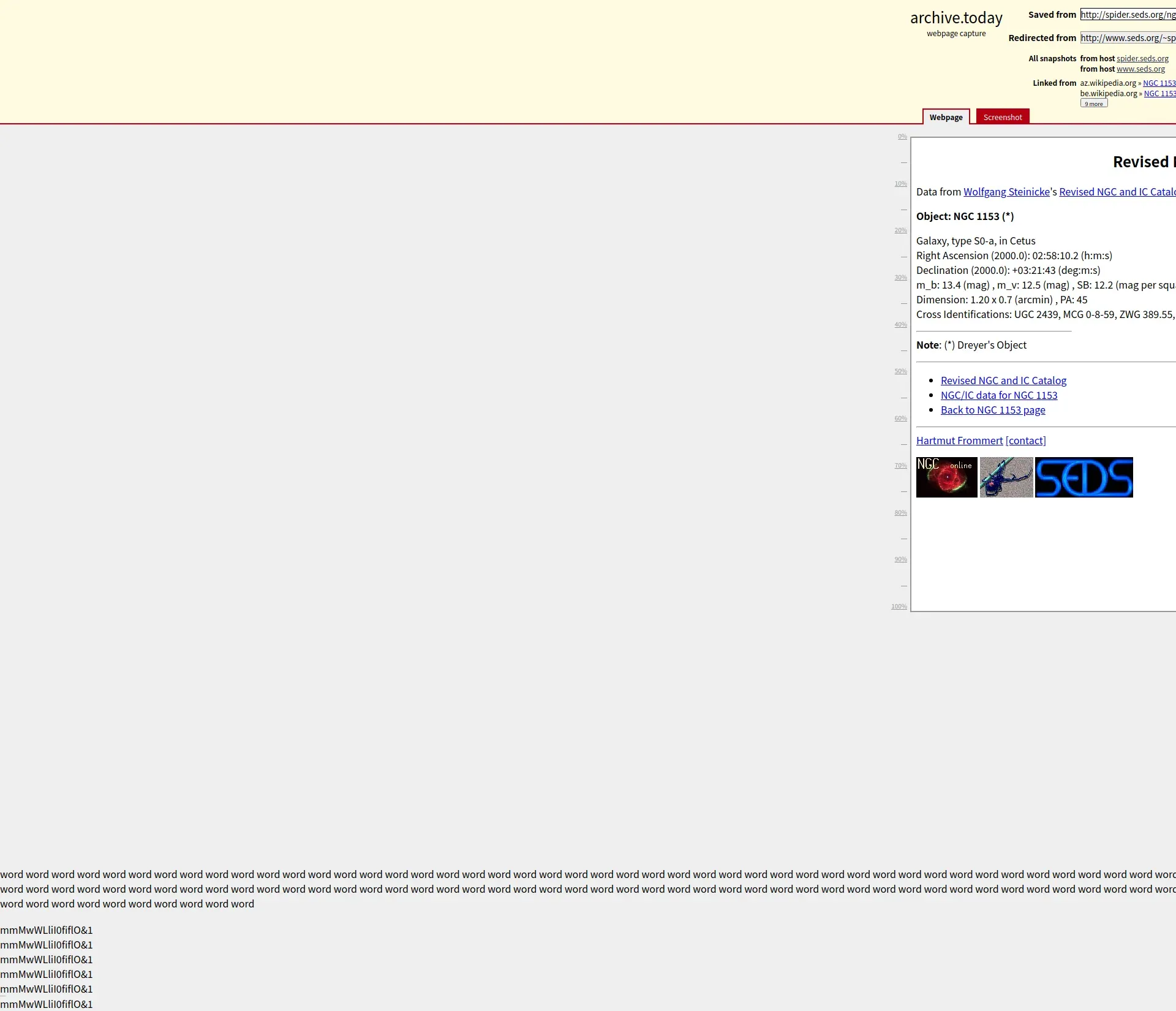1176x1011 pixels.
Task: Select the Webpage tab
Action: click(946, 117)
